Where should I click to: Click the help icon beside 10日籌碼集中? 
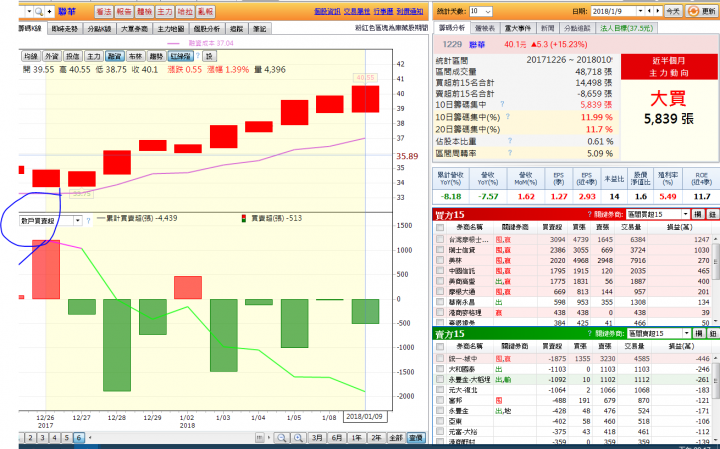coord(502,104)
